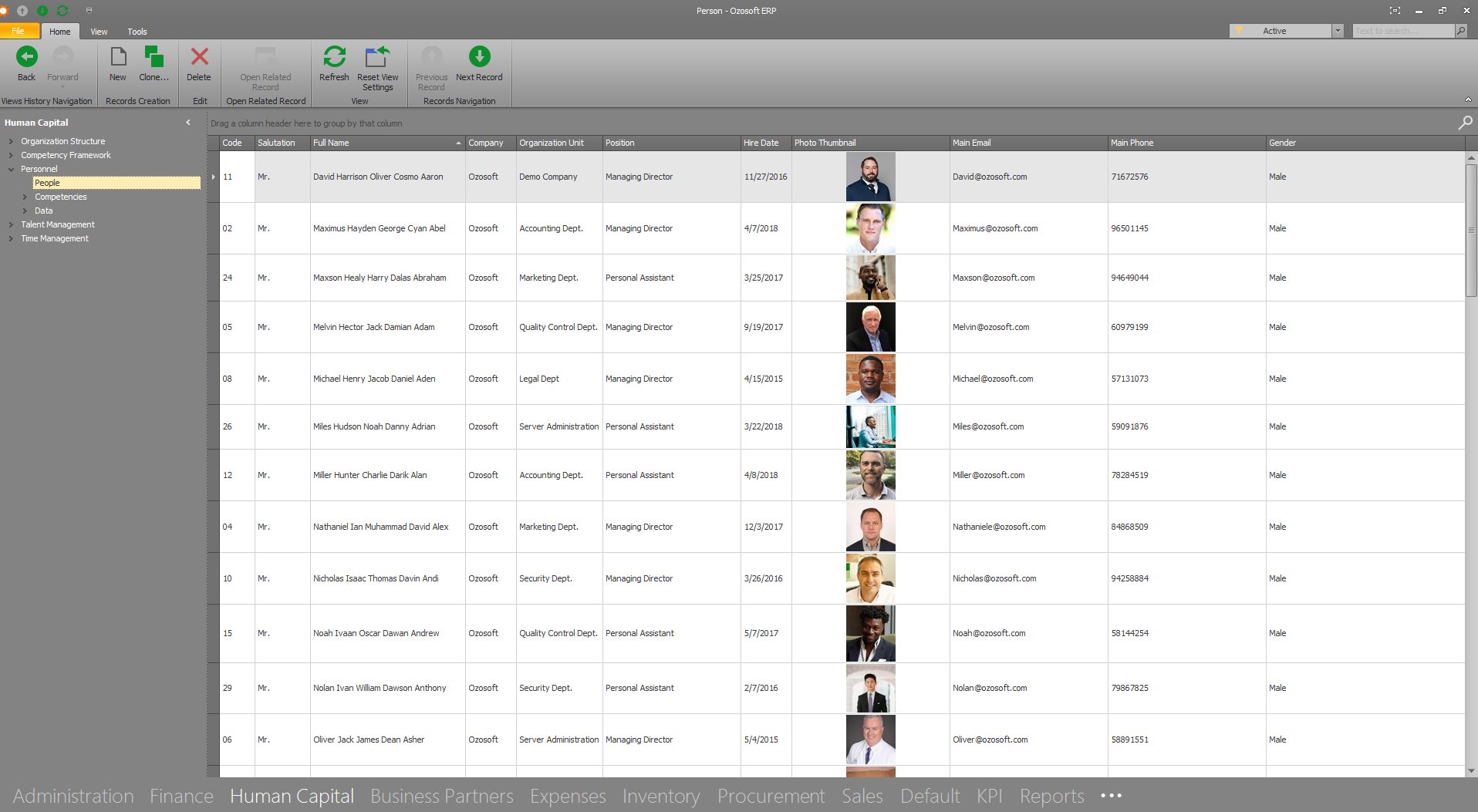Screen dimensions: 1478x812
Task: Sort by Position column header
Action: tap(671, 143)
